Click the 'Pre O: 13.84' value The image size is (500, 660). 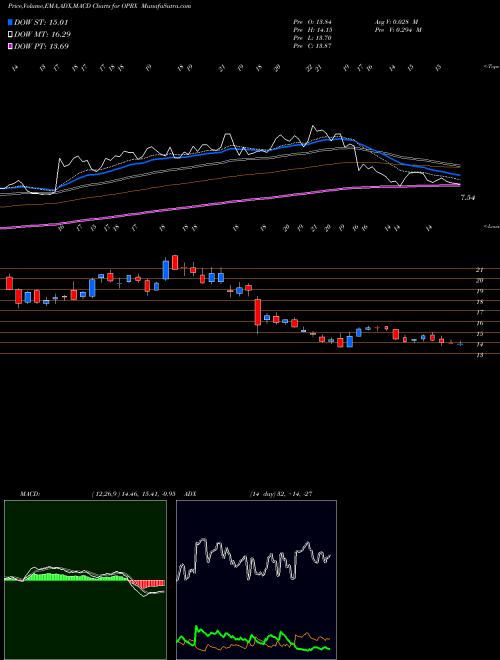coord(313,22)
